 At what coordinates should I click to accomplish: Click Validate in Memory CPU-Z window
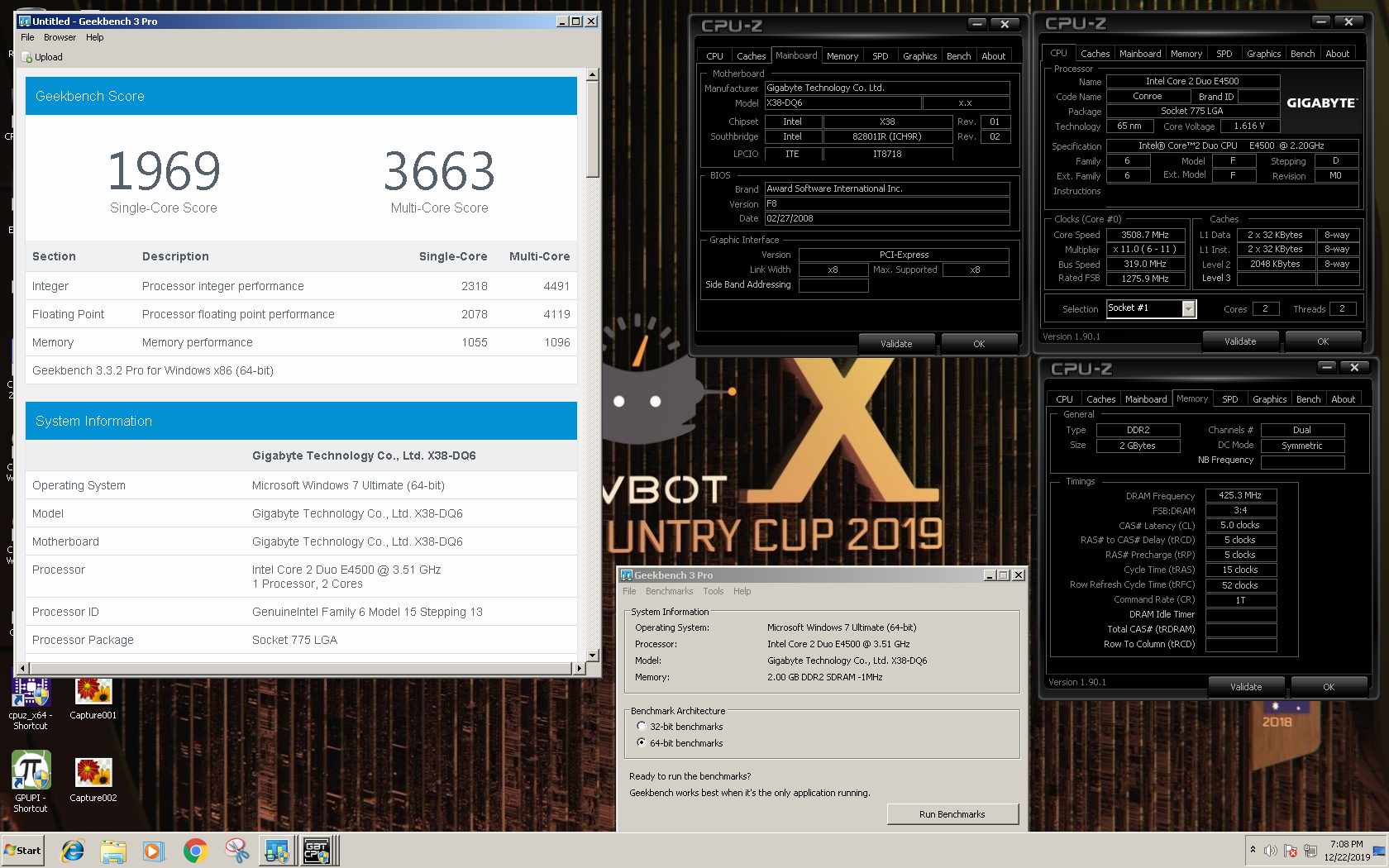coord(1246,687)
